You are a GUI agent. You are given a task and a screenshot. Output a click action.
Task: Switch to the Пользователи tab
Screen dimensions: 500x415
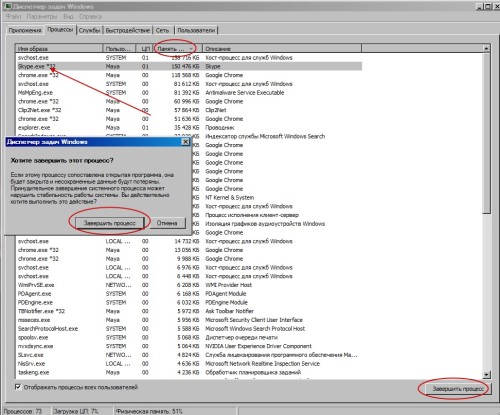(196, 30)
